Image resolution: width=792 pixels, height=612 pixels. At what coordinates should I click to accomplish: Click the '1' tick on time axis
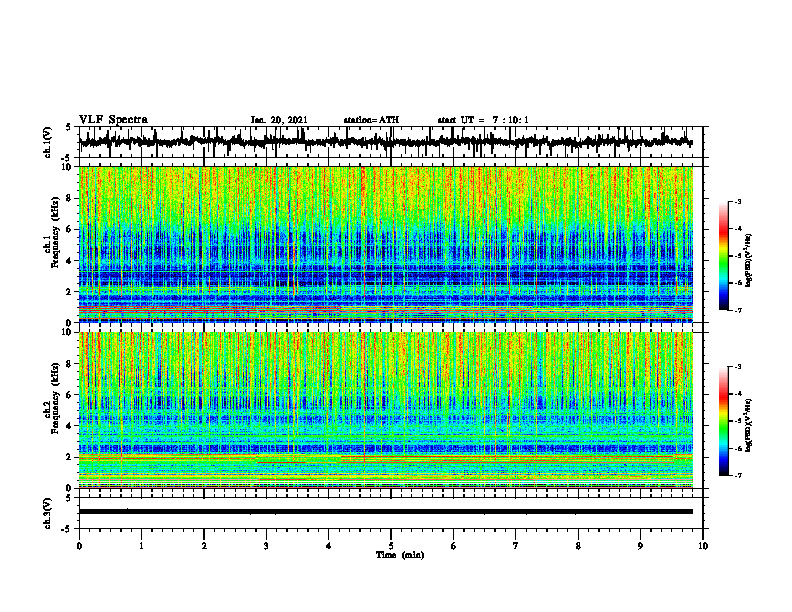click(x=141, y=546)
